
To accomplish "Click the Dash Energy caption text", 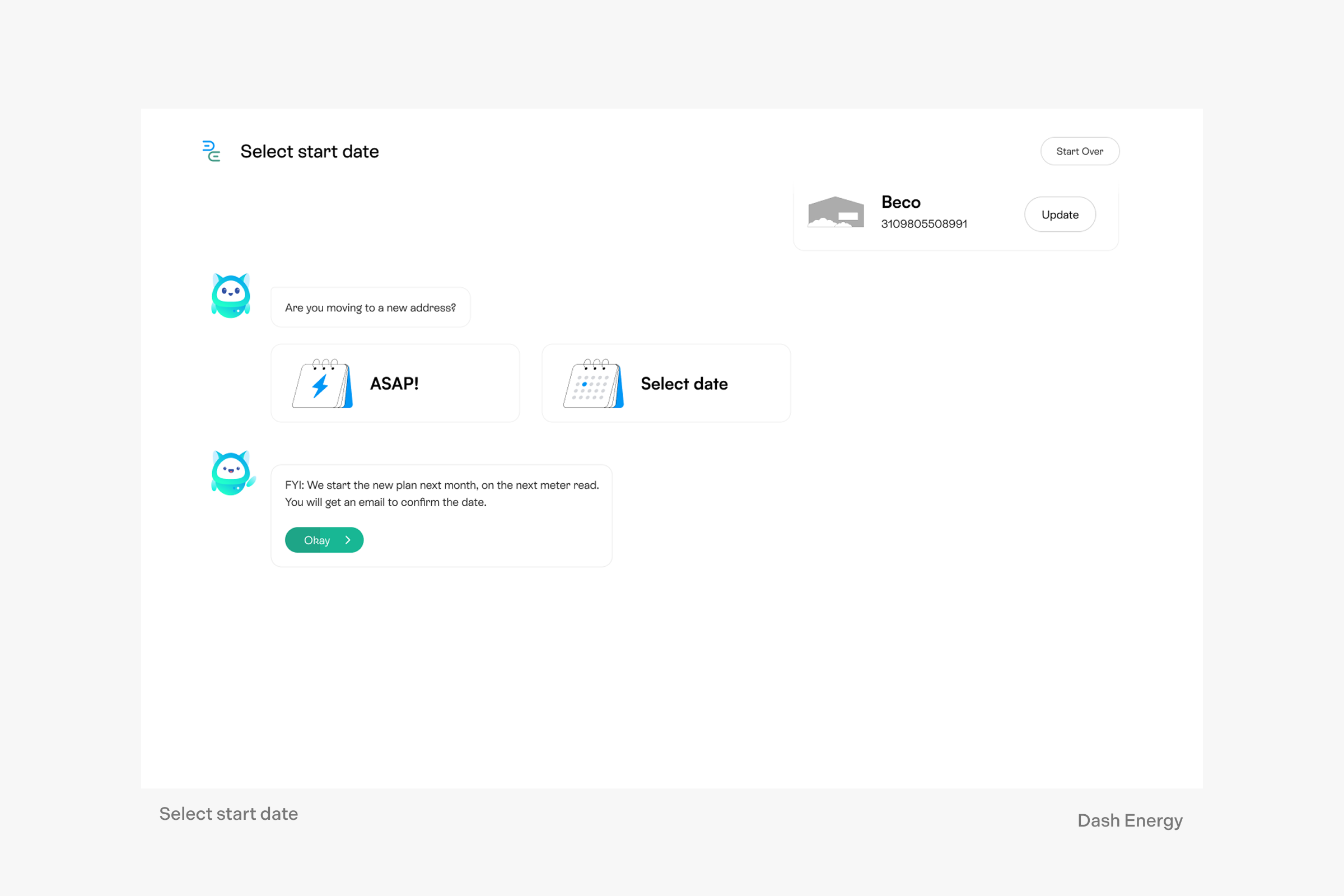I will click(1130, 820).
